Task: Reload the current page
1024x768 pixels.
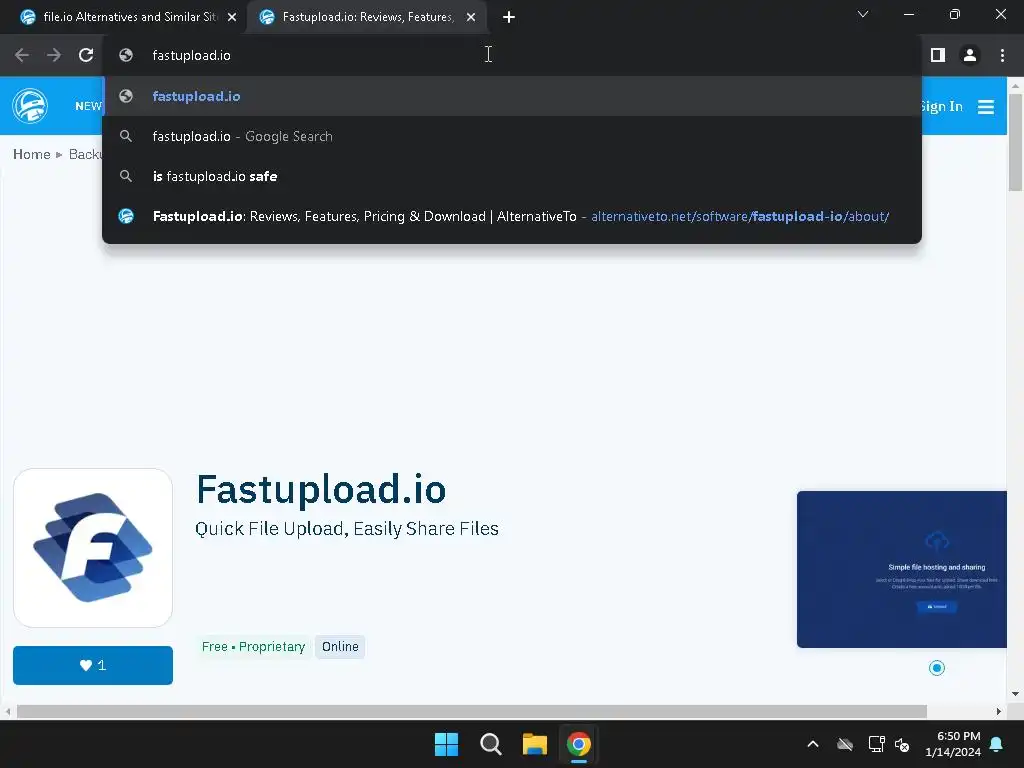Action: click(86, 56)
